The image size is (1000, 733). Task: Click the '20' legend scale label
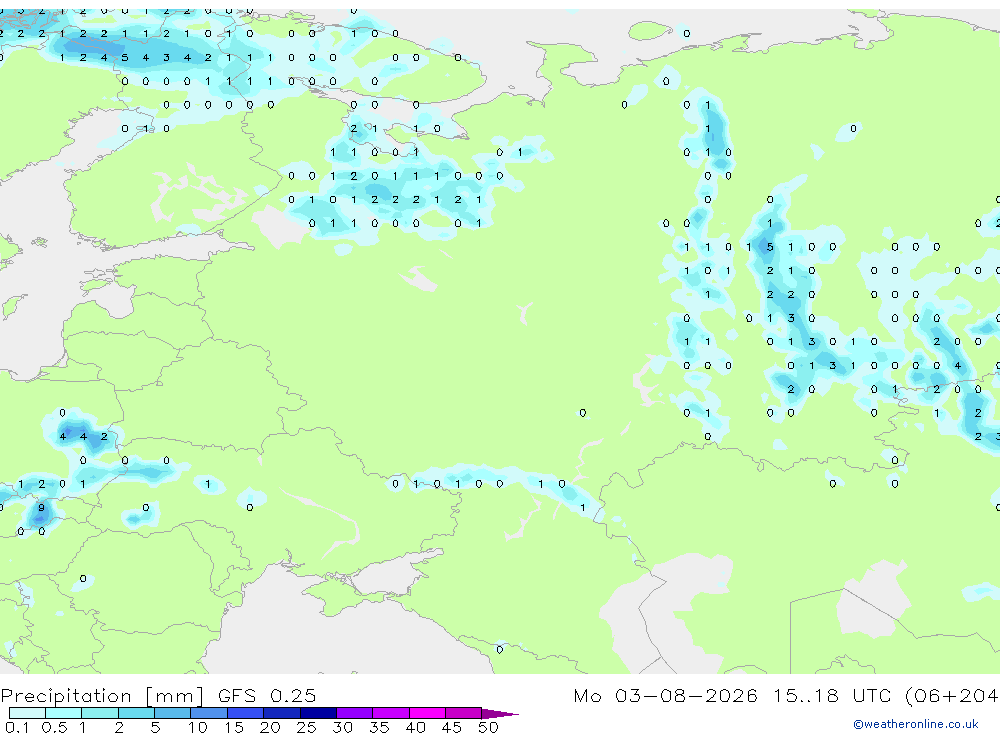pos(270,727)
